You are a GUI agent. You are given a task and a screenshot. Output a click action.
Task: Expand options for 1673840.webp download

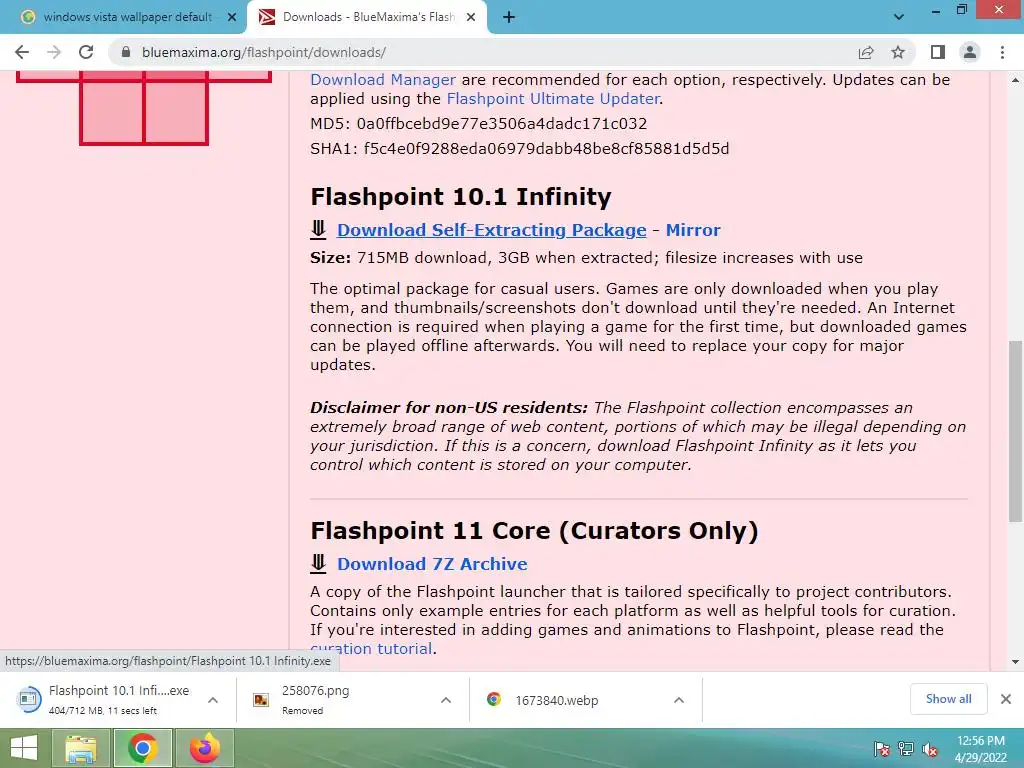[x=679, y=700]
